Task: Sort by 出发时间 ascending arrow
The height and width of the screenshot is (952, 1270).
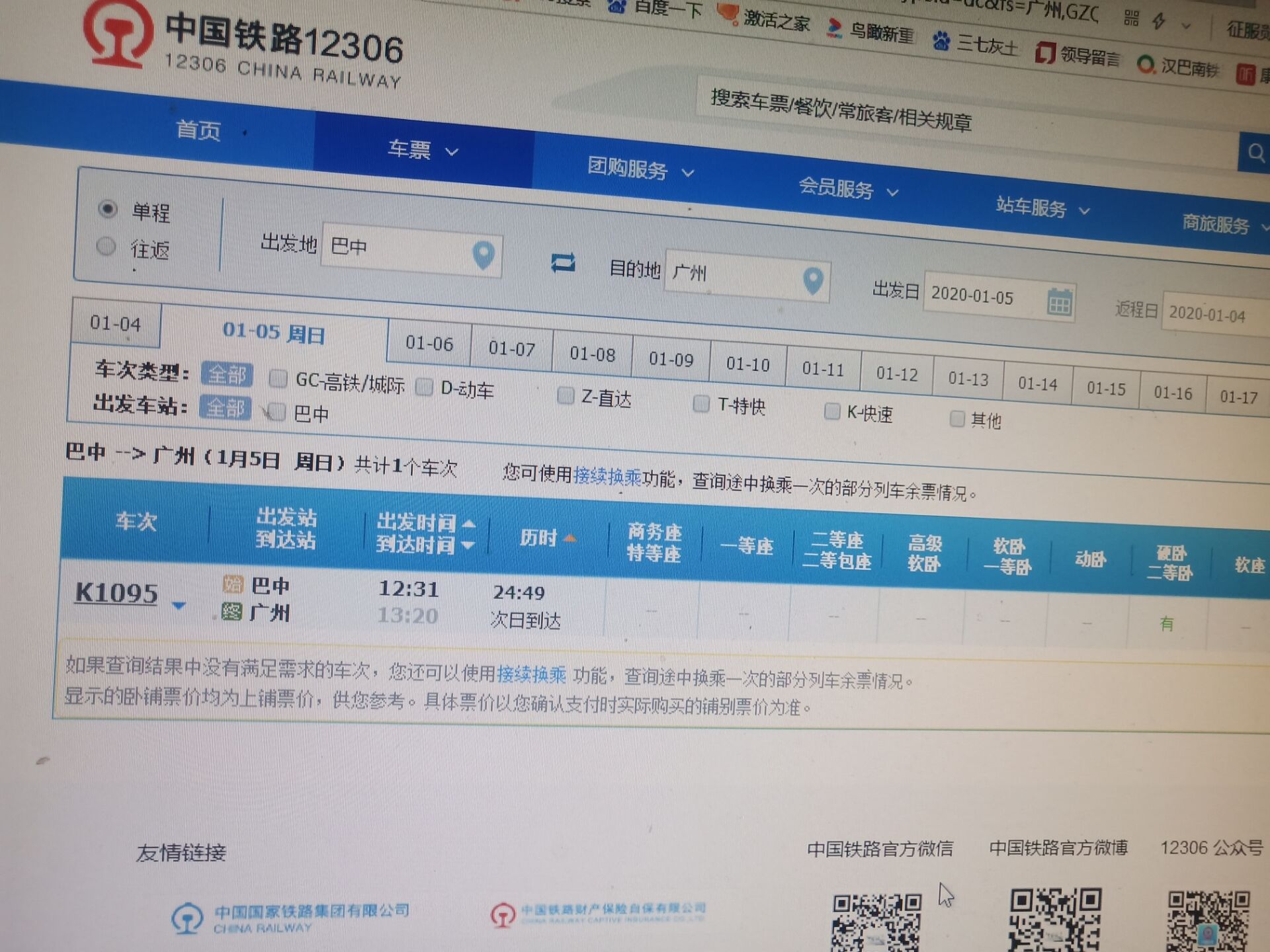Action: pos(469,524)
